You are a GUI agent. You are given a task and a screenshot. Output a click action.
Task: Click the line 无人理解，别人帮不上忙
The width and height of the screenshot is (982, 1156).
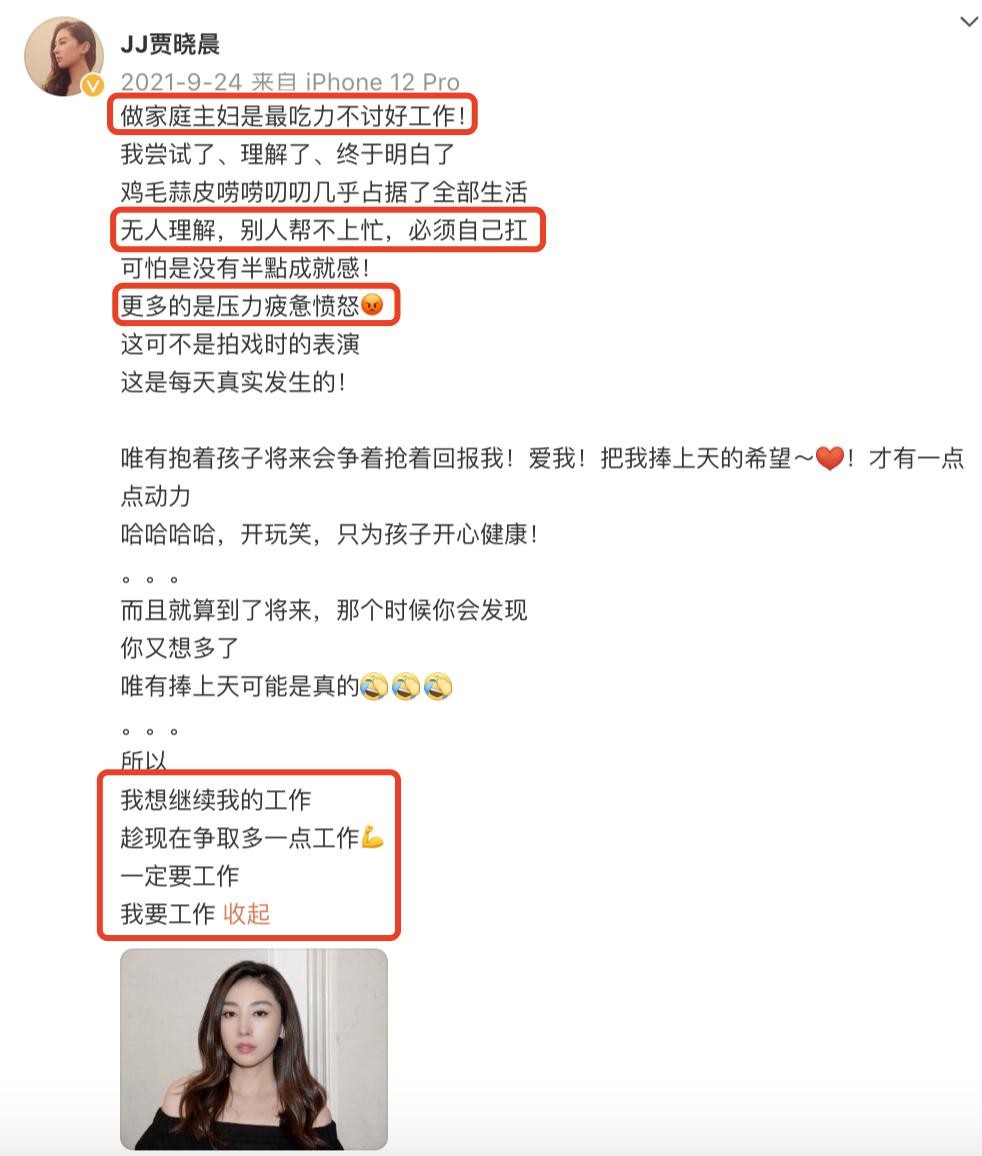[324, 230]
